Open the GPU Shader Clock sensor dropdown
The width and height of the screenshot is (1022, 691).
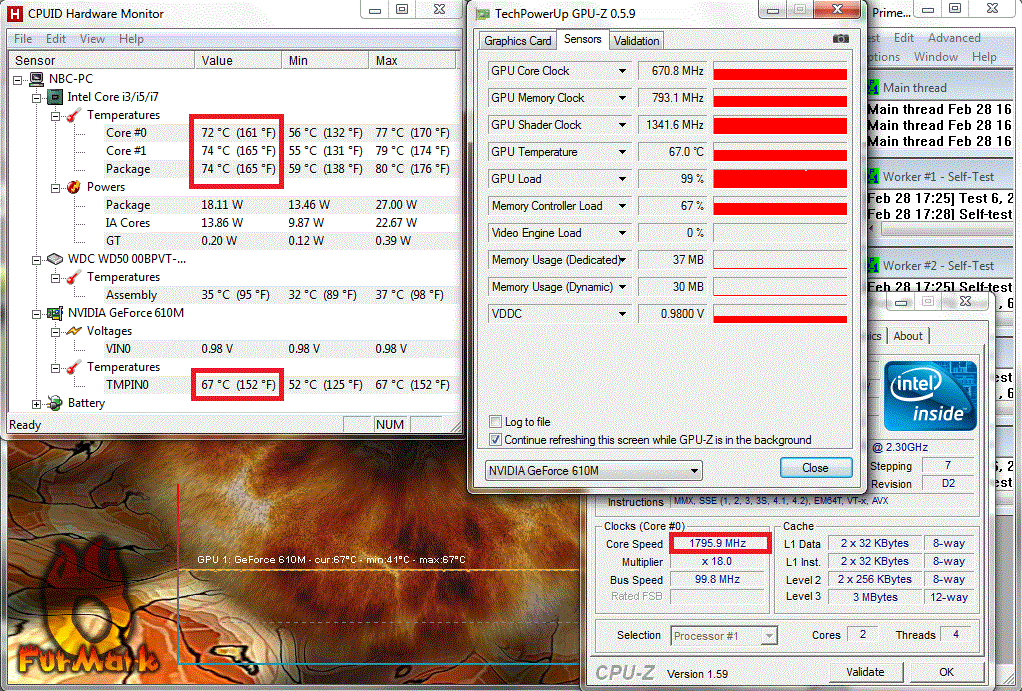click(622, 125)
